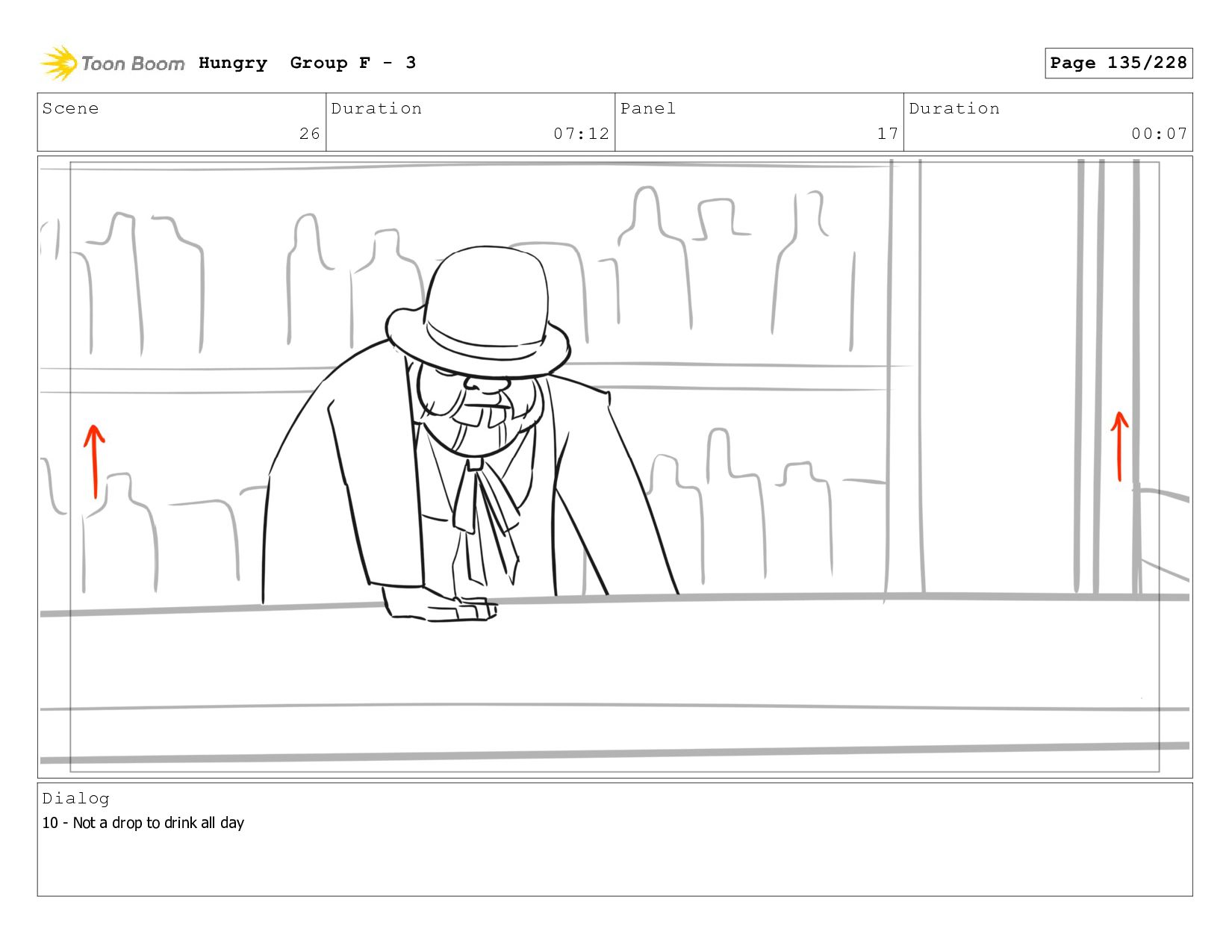Click the scene duration value 07:12
Viewport: 1232px width, 952px height.
click(581, 134)
